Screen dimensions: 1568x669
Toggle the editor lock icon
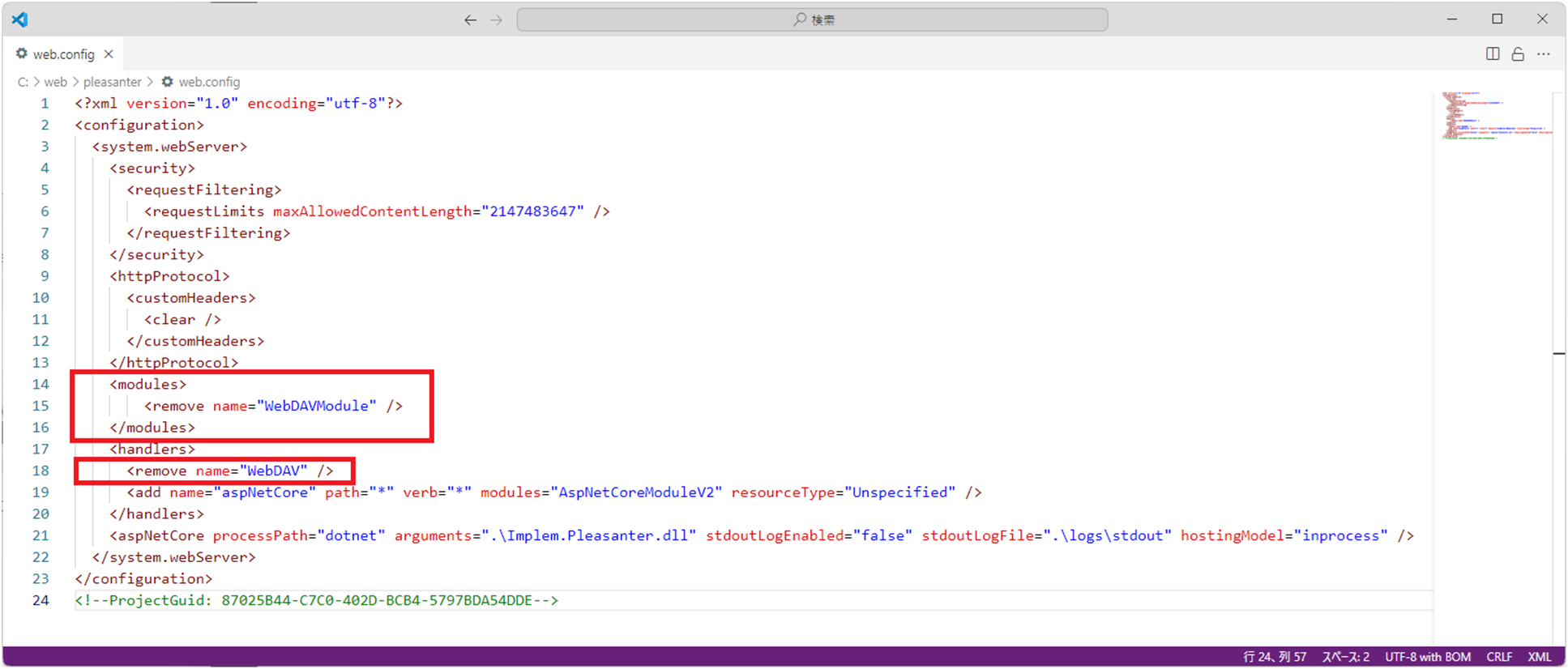1518,54
